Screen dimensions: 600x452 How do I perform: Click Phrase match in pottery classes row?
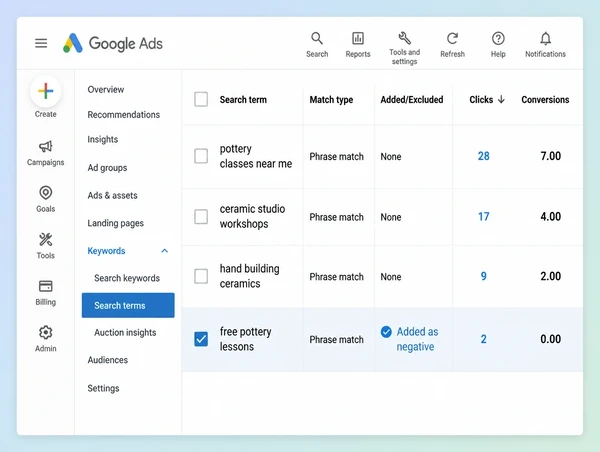click(x=336, y=157)
